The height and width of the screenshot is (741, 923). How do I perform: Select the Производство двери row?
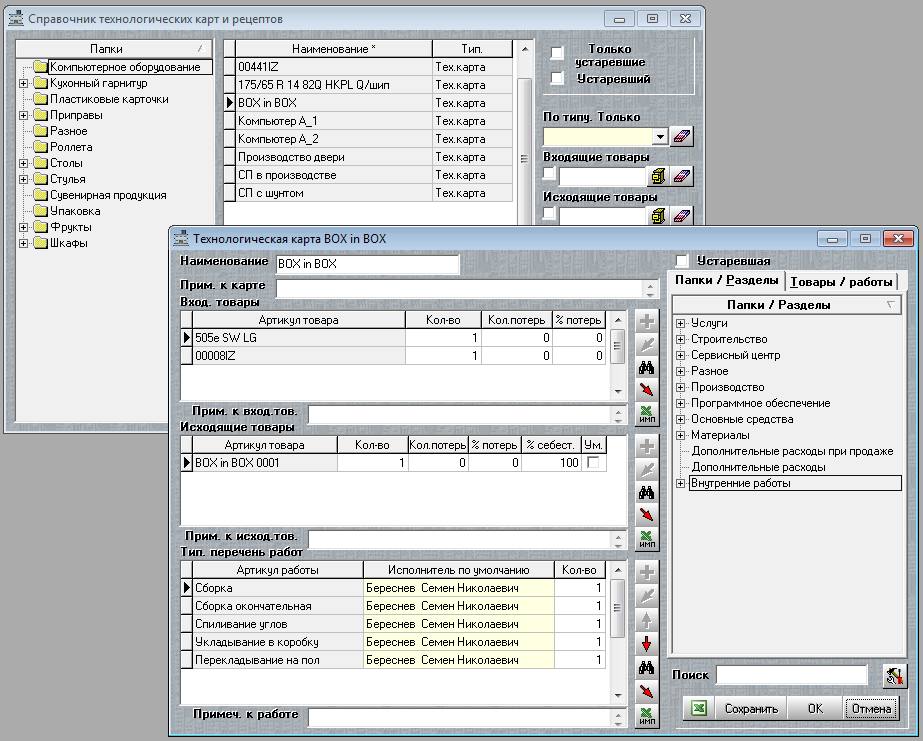[368, 157]
